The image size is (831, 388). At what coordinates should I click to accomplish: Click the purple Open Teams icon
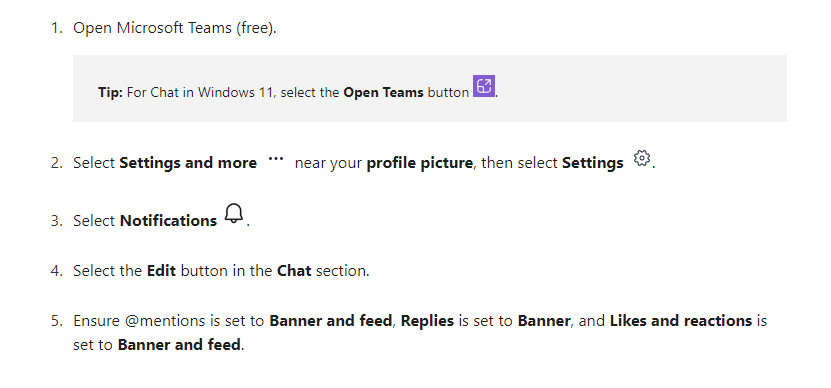(484, 86)
